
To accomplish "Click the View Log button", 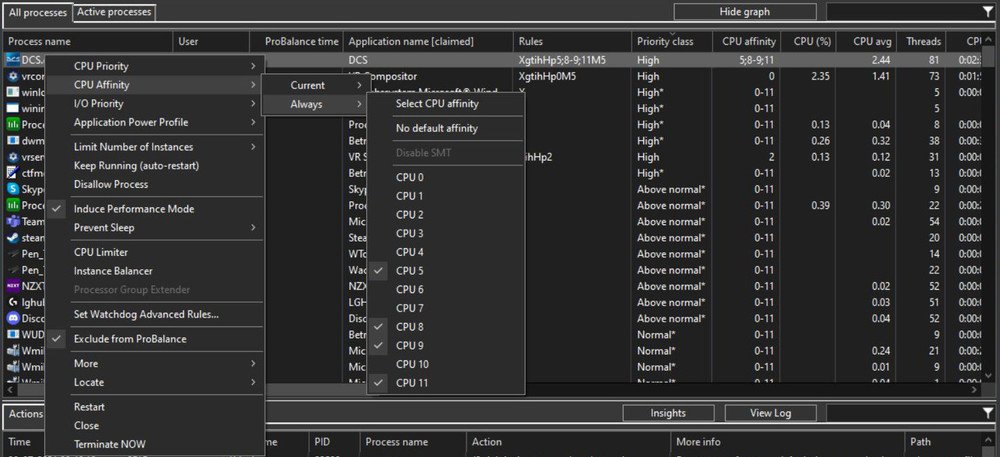I will (x=770, y=413).
